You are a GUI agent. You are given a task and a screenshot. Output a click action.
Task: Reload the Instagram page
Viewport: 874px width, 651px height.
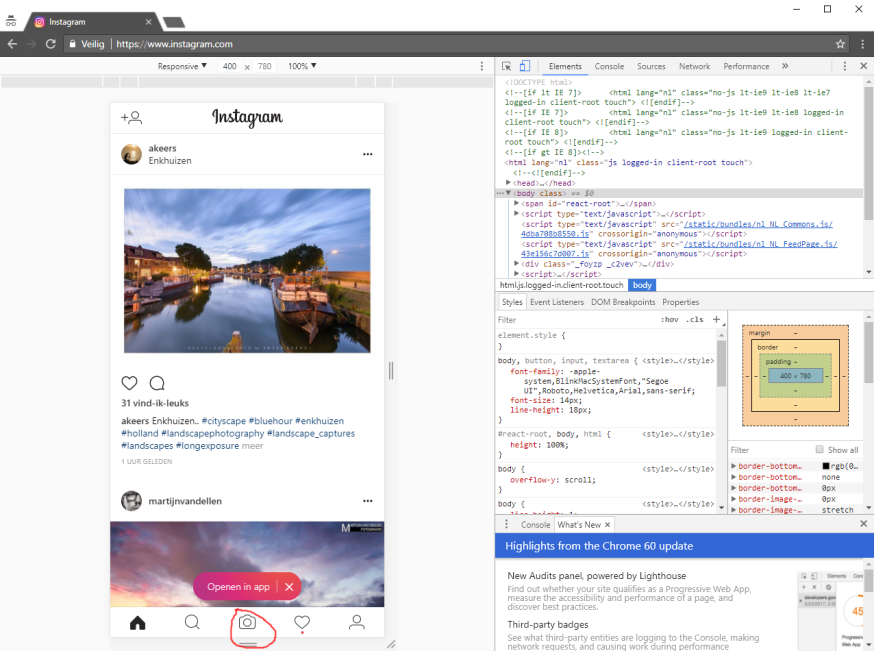tap(51, 44)
